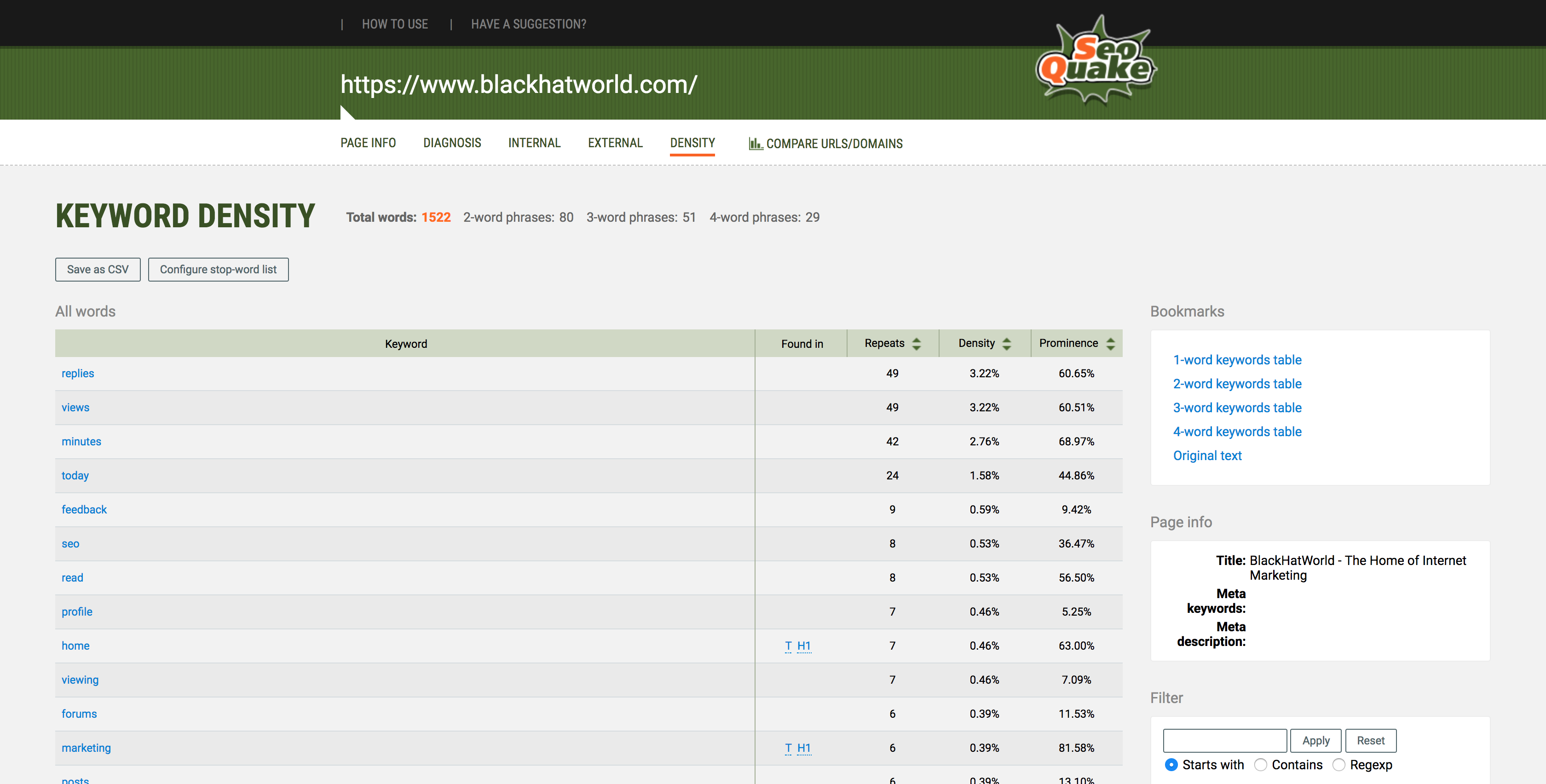Open the keyword 'minutes'
1546x784 pixels.
pos(81,441)
